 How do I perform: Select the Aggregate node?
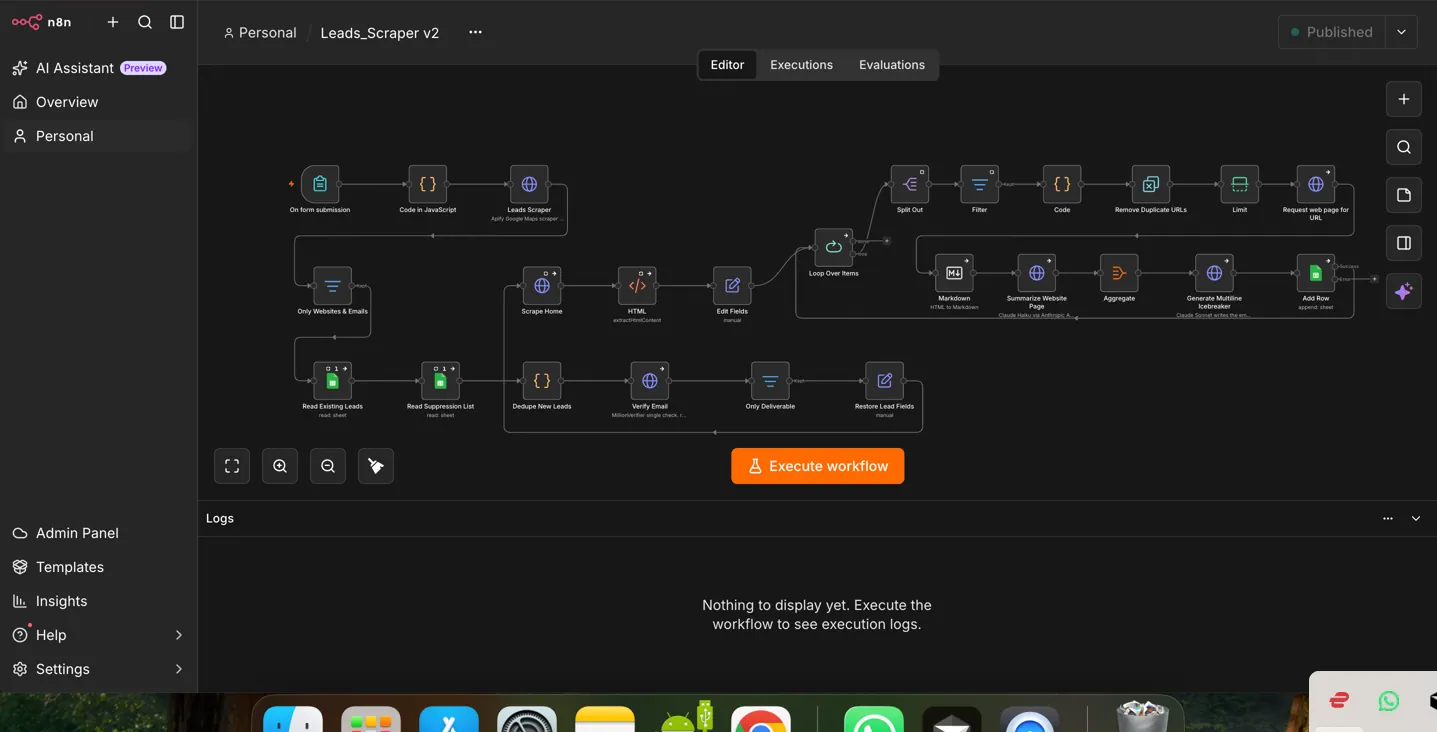pyautogui.click(x=1119, y=273)
